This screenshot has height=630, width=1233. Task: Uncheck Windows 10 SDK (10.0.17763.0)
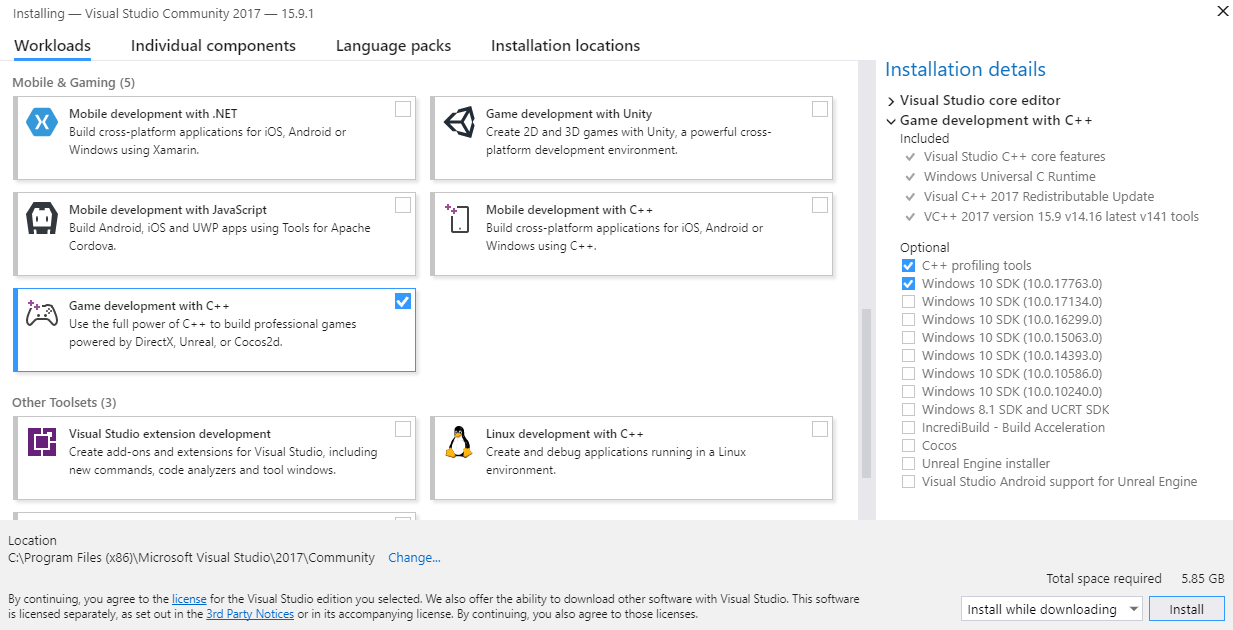[x=908, y=284]
